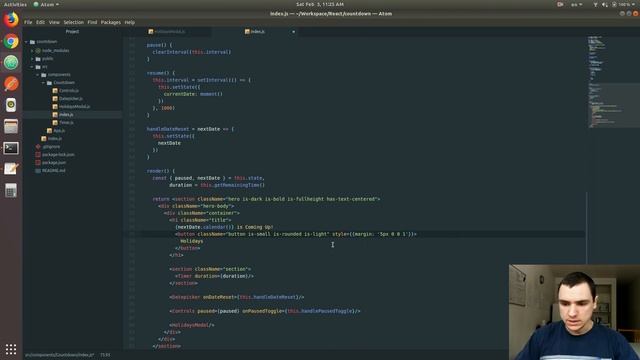Image resolution: width=640 pixels, height=360 pixels.
Task: Open the Text Editor dock icon
Action: pyautogui.click(x=11, y=169)
